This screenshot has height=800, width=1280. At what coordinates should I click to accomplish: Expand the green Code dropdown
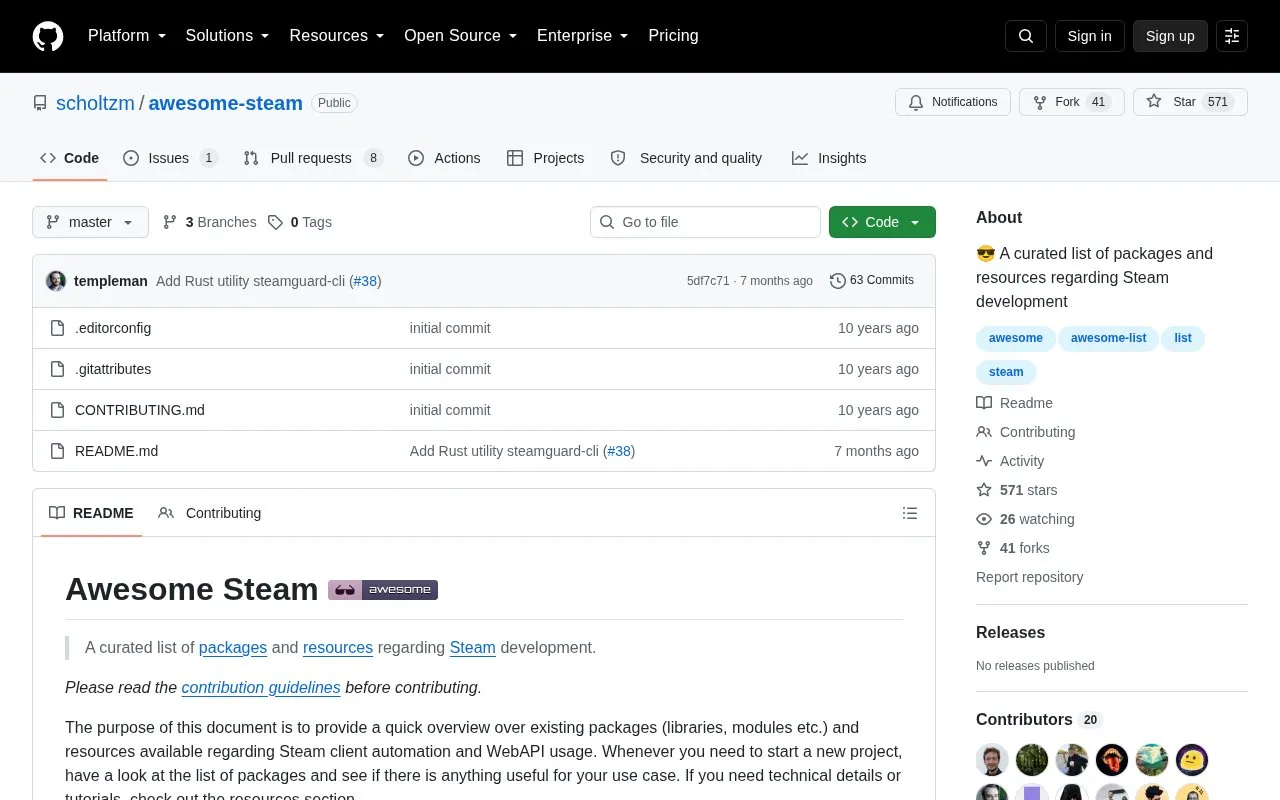(x=882, y=222)
